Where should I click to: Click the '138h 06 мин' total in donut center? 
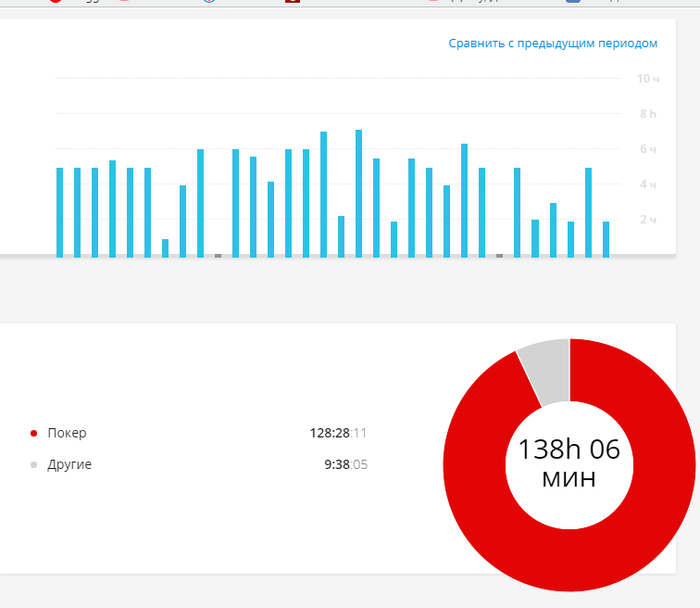(x=569, y=463)
